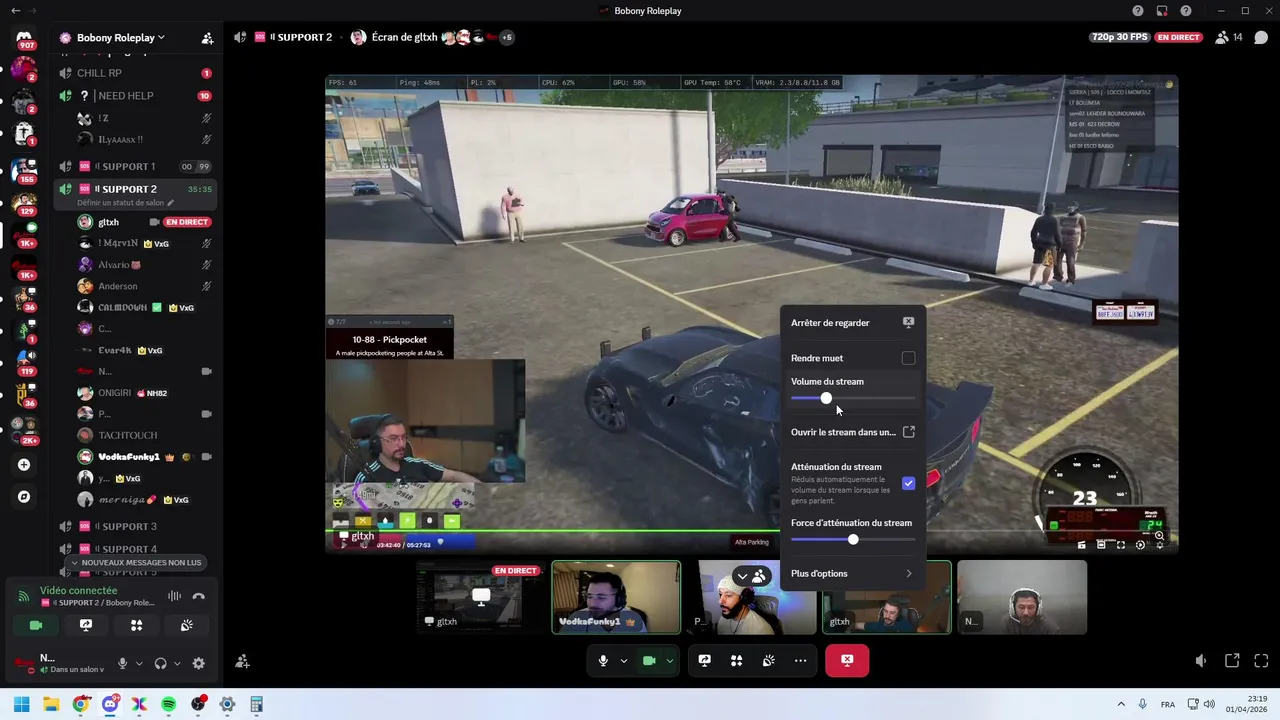Open the Inbox icon in title bar
This screenshot has height=720, width=1280.
point(1161,11)
